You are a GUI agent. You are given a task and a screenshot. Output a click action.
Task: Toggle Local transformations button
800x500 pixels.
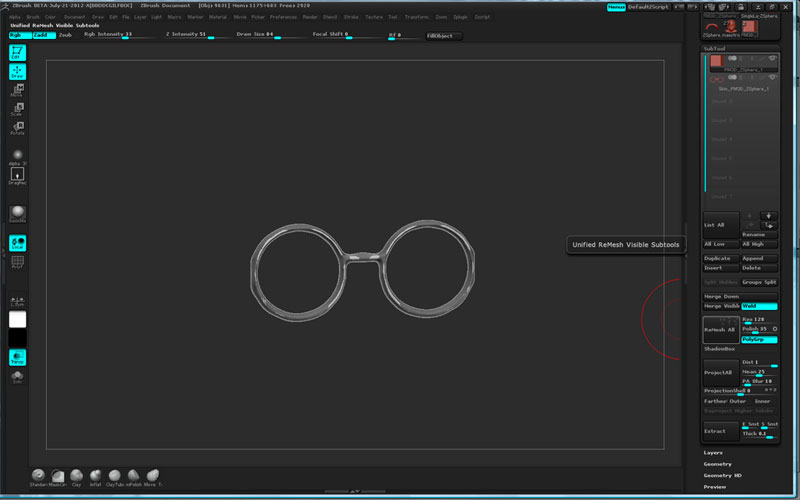click(x=17, y=243)
